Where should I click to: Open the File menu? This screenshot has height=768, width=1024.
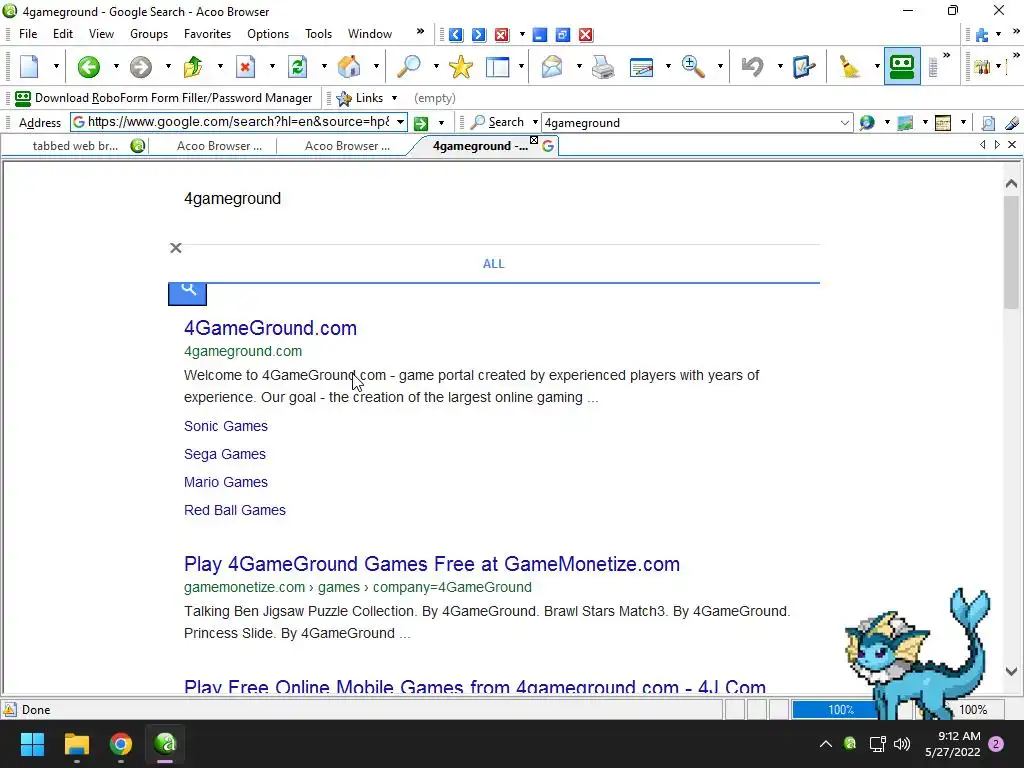(28, 34)
